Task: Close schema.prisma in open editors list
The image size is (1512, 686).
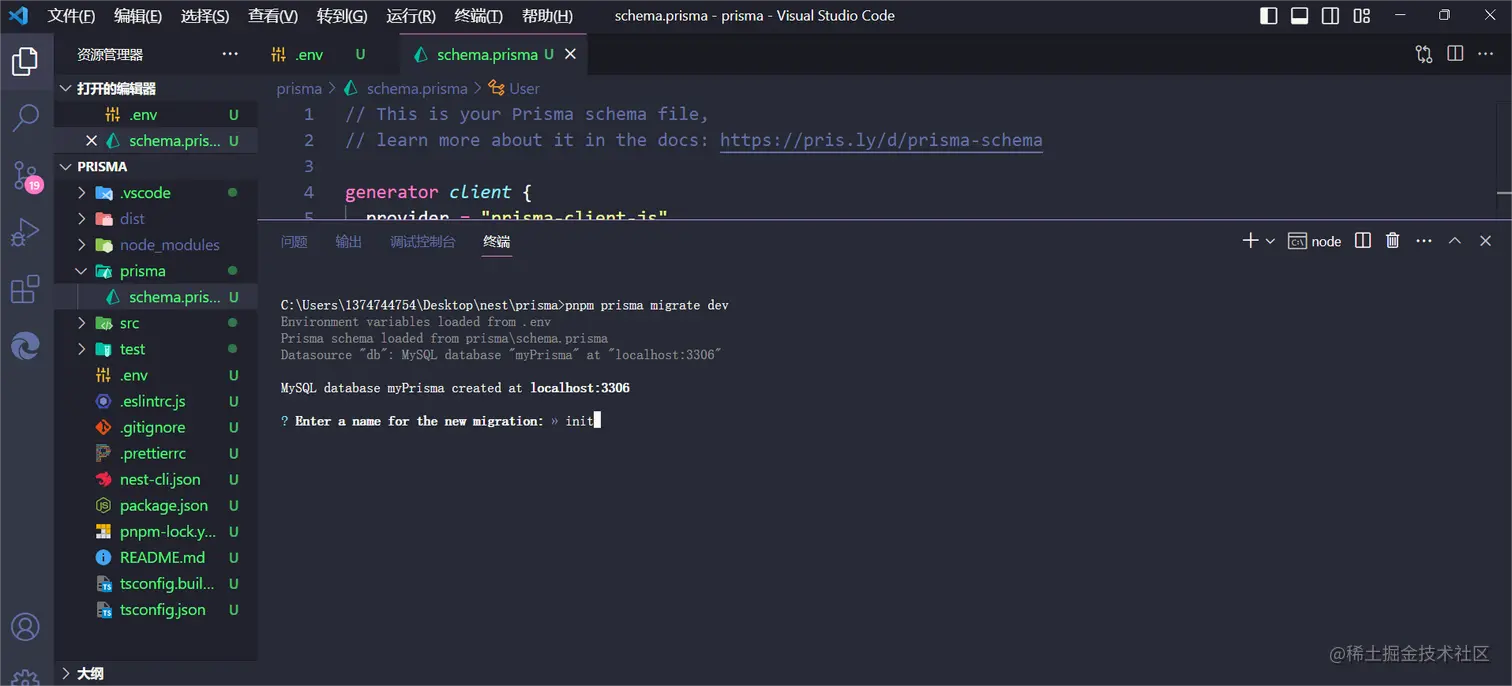Action: 91,141
